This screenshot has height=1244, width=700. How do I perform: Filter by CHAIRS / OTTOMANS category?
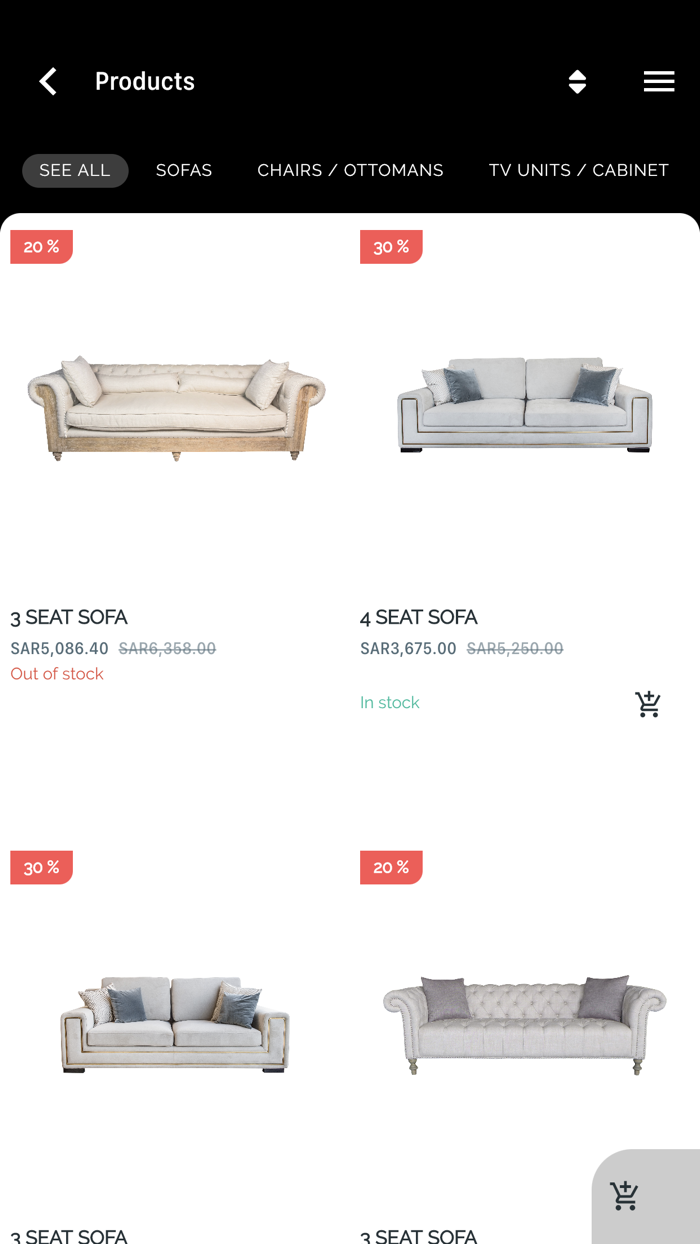click(350, 170)
